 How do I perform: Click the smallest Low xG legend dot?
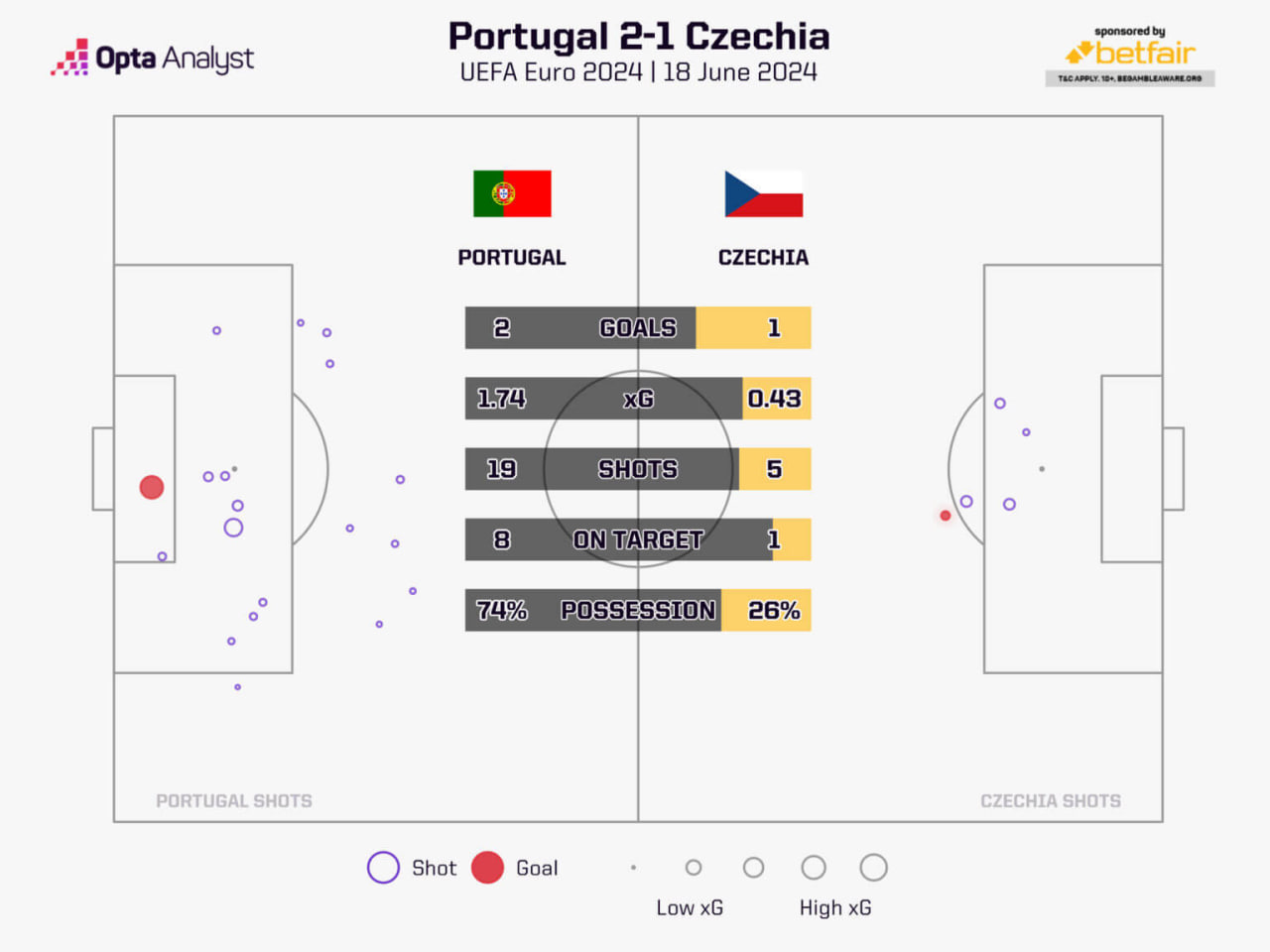click(x=633, y=868)
